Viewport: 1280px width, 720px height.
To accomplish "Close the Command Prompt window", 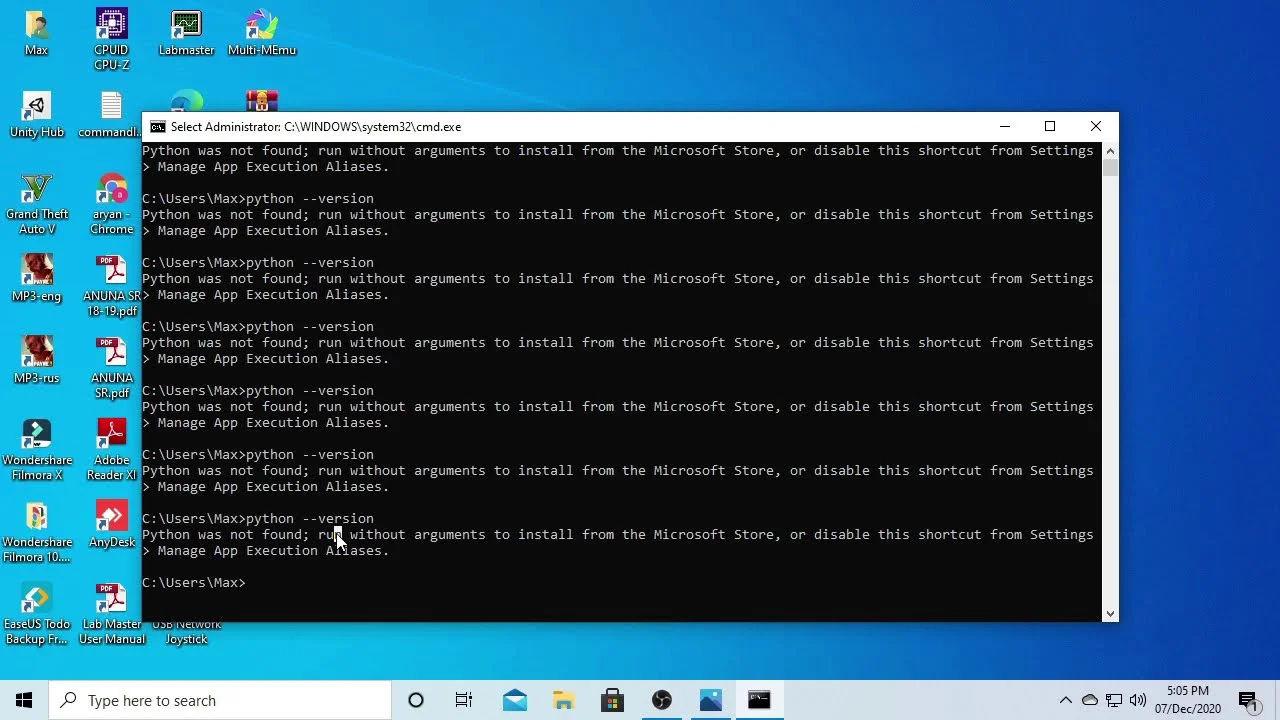I will pos(1096,127).
